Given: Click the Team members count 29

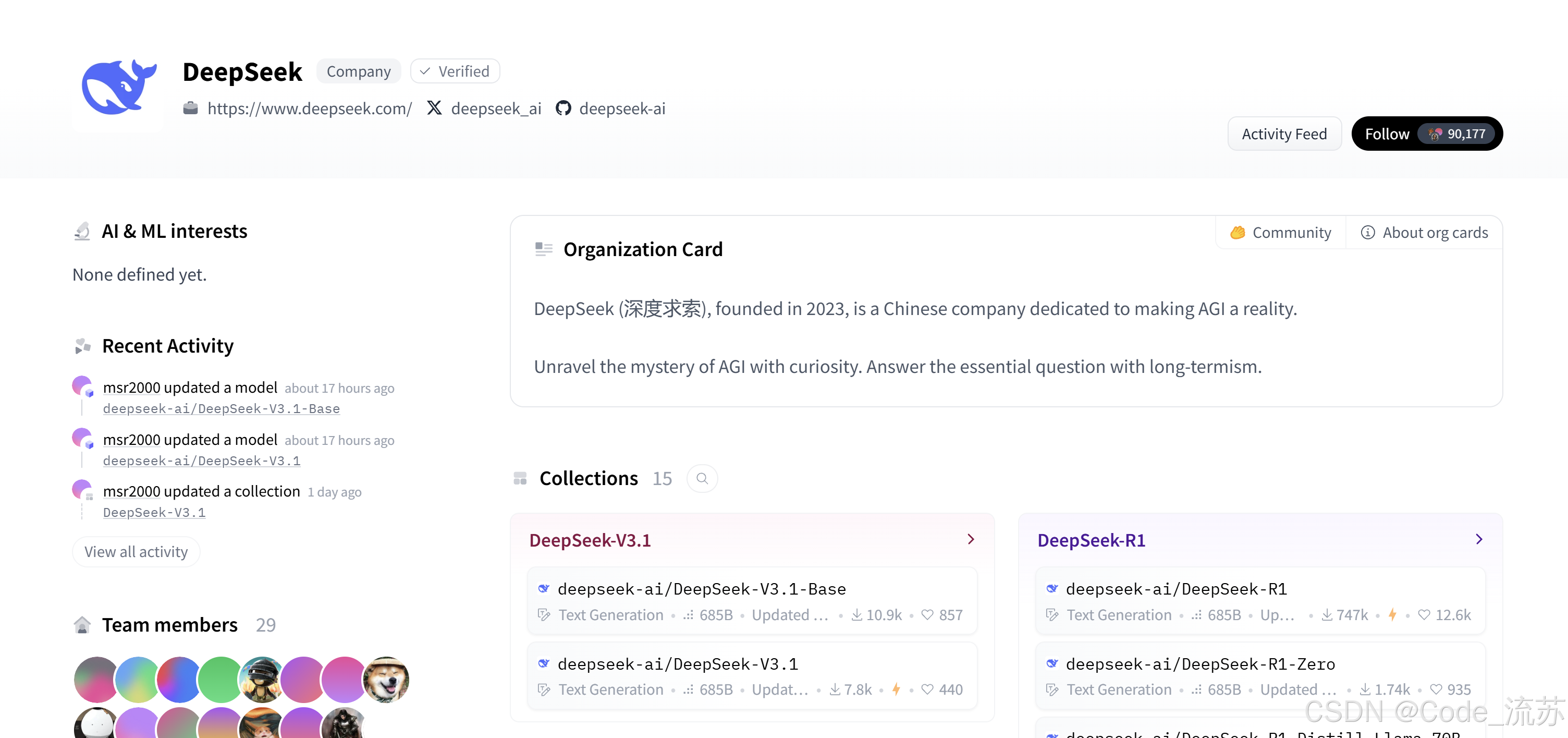Looking at the screenshot, I should coord(265,625).
